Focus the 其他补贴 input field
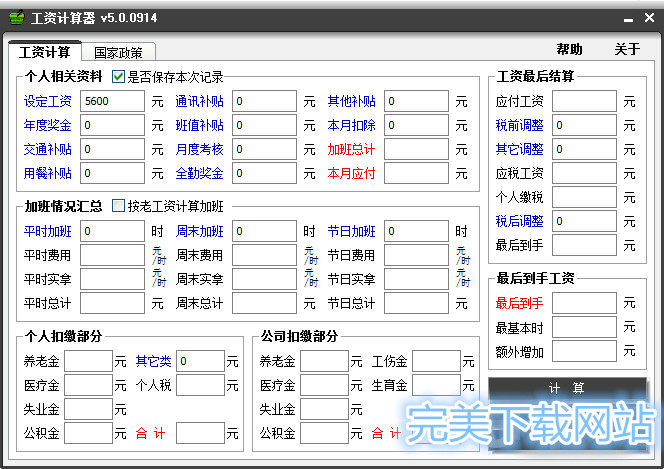The image size is (664, 469). pyautogui.click(x=416, y=101)
